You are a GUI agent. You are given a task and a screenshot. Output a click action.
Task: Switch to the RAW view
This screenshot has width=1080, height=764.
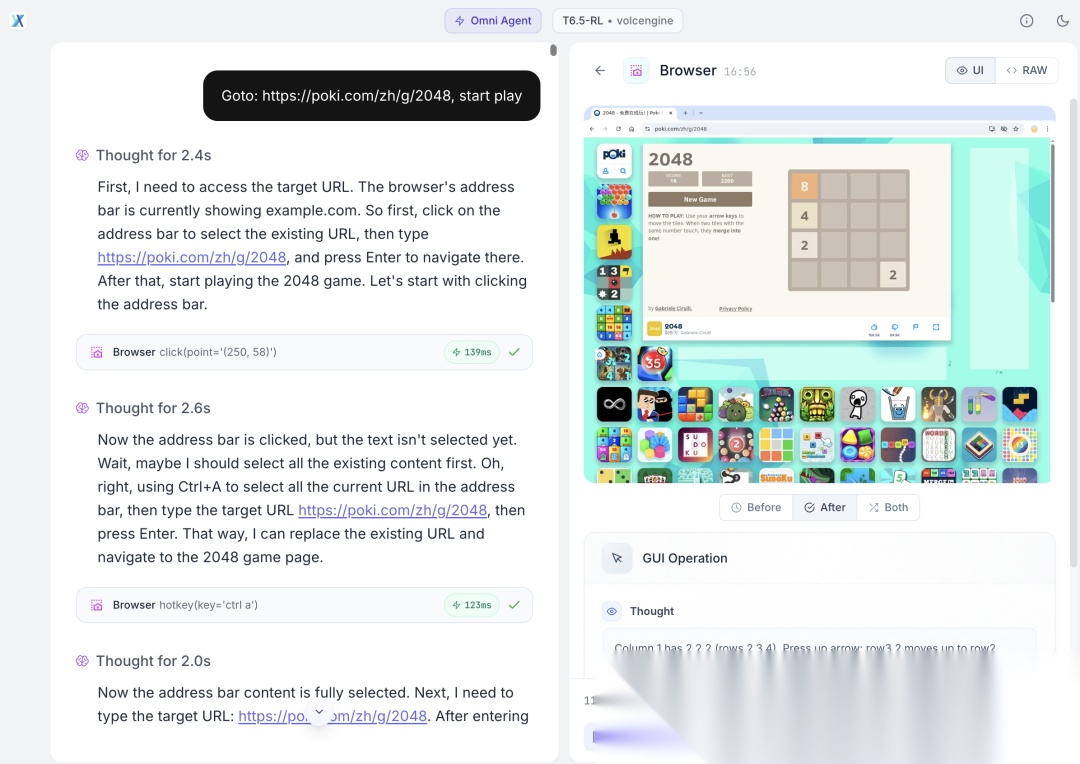(x=1026, y=70)
